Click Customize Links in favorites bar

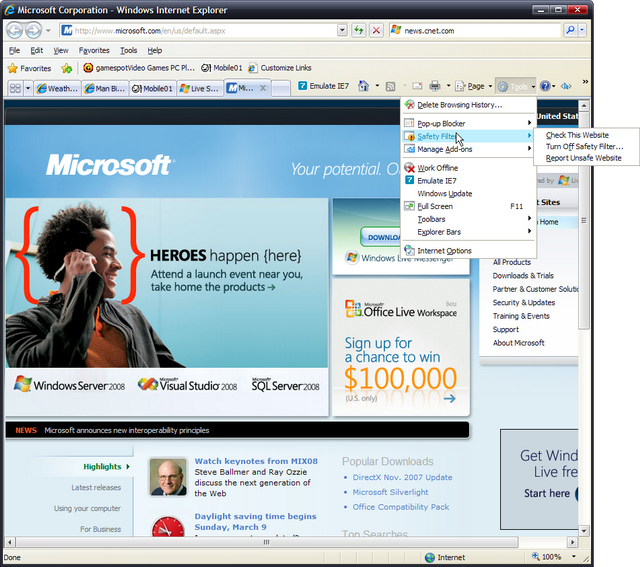(280, 68)
